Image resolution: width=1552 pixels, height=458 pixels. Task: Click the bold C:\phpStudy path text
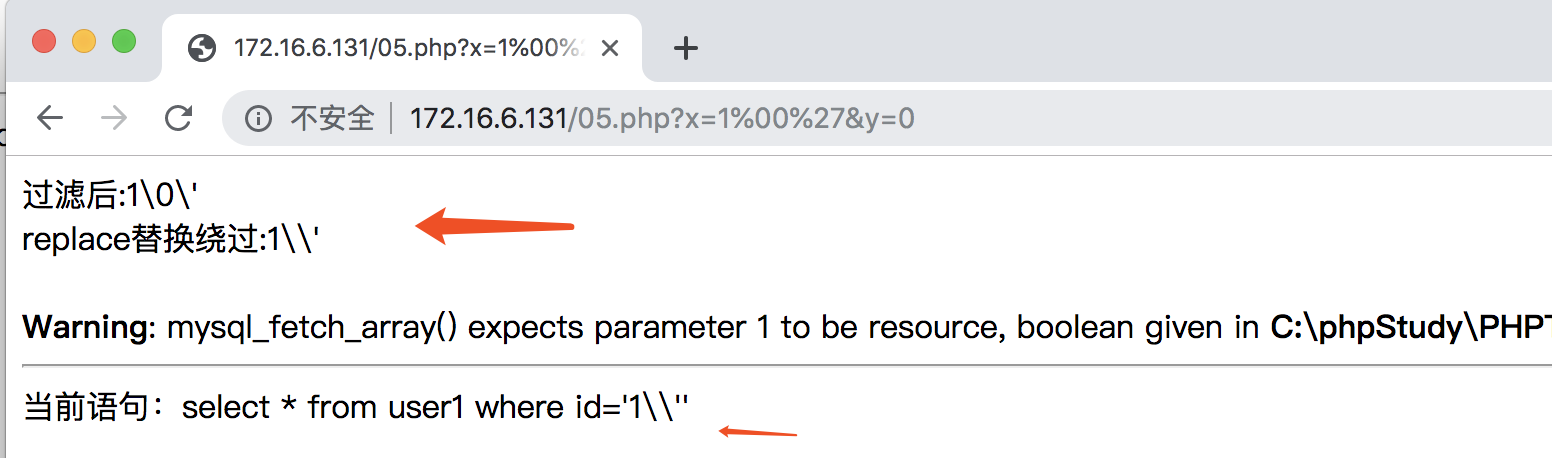(x=1411, y=327)
